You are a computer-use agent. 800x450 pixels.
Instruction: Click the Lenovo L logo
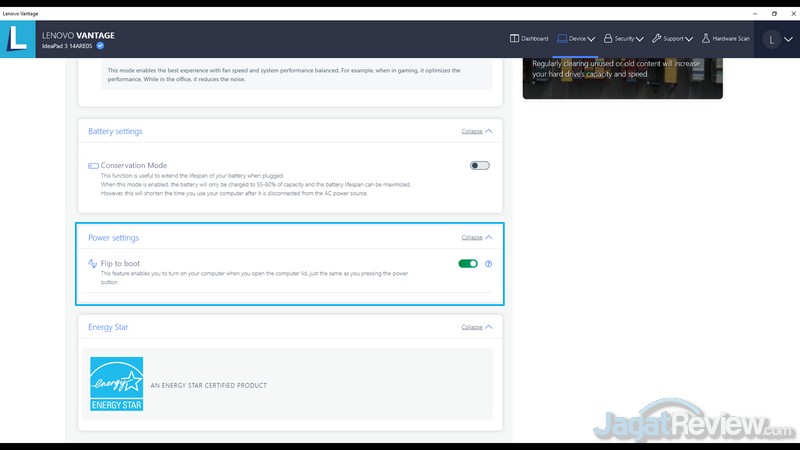(17, 39)
